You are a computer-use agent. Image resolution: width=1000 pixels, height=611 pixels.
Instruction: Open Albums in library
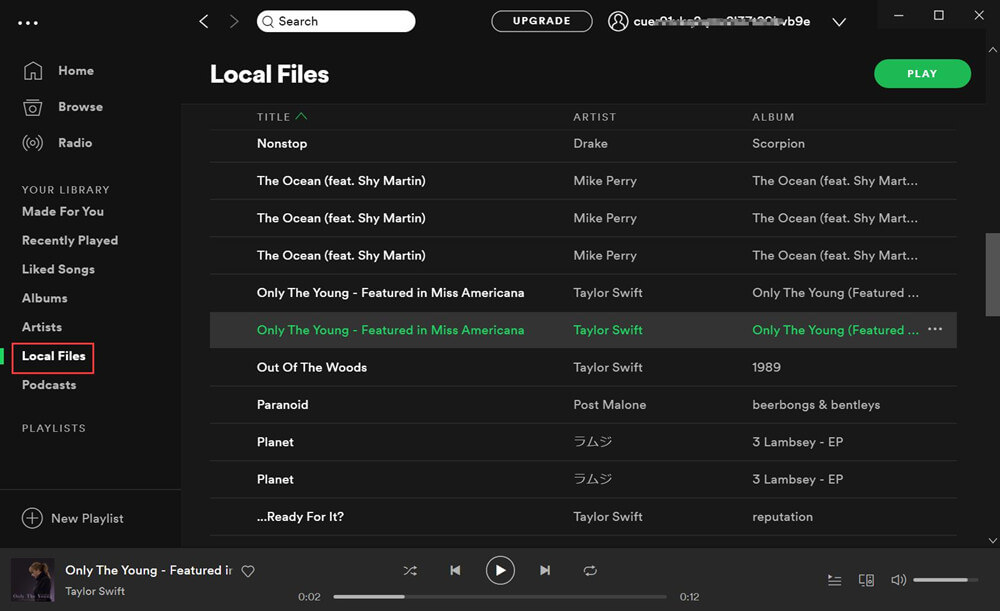point(45,298)
